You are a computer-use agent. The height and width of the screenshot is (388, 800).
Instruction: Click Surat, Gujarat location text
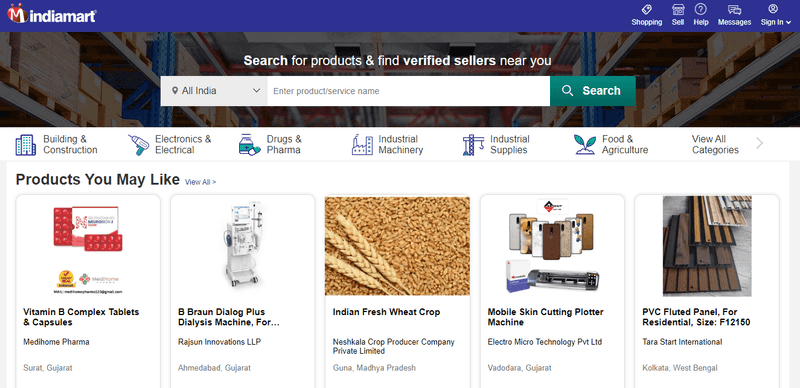pos(48,368)
